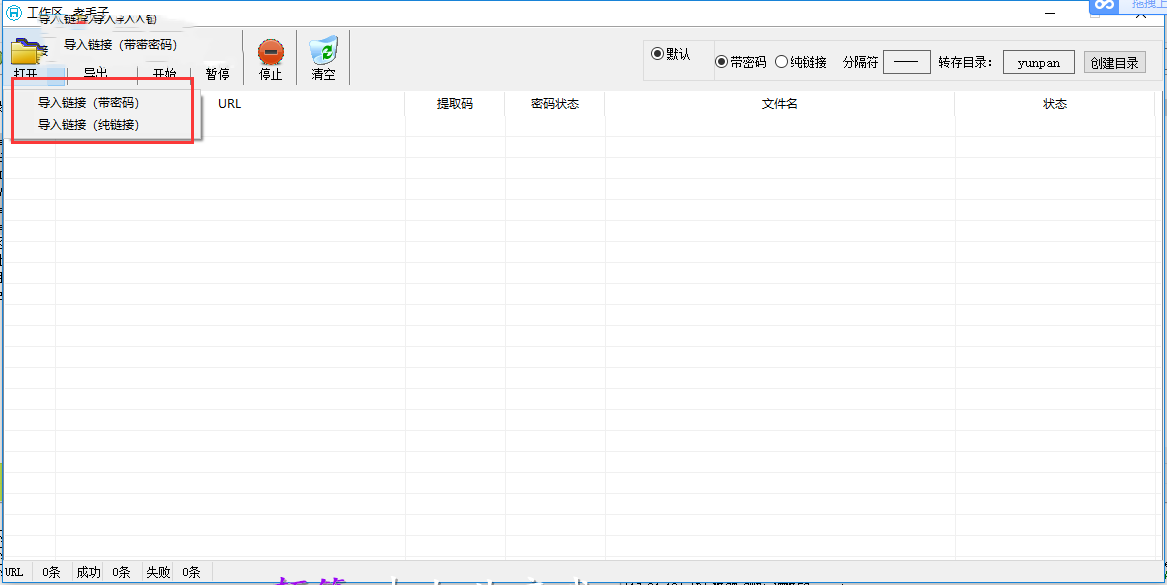Viewport: 1167px width, 585px height.
Task: Click the 转存目录 field containing yunpan
Action: coord(1038,63)
